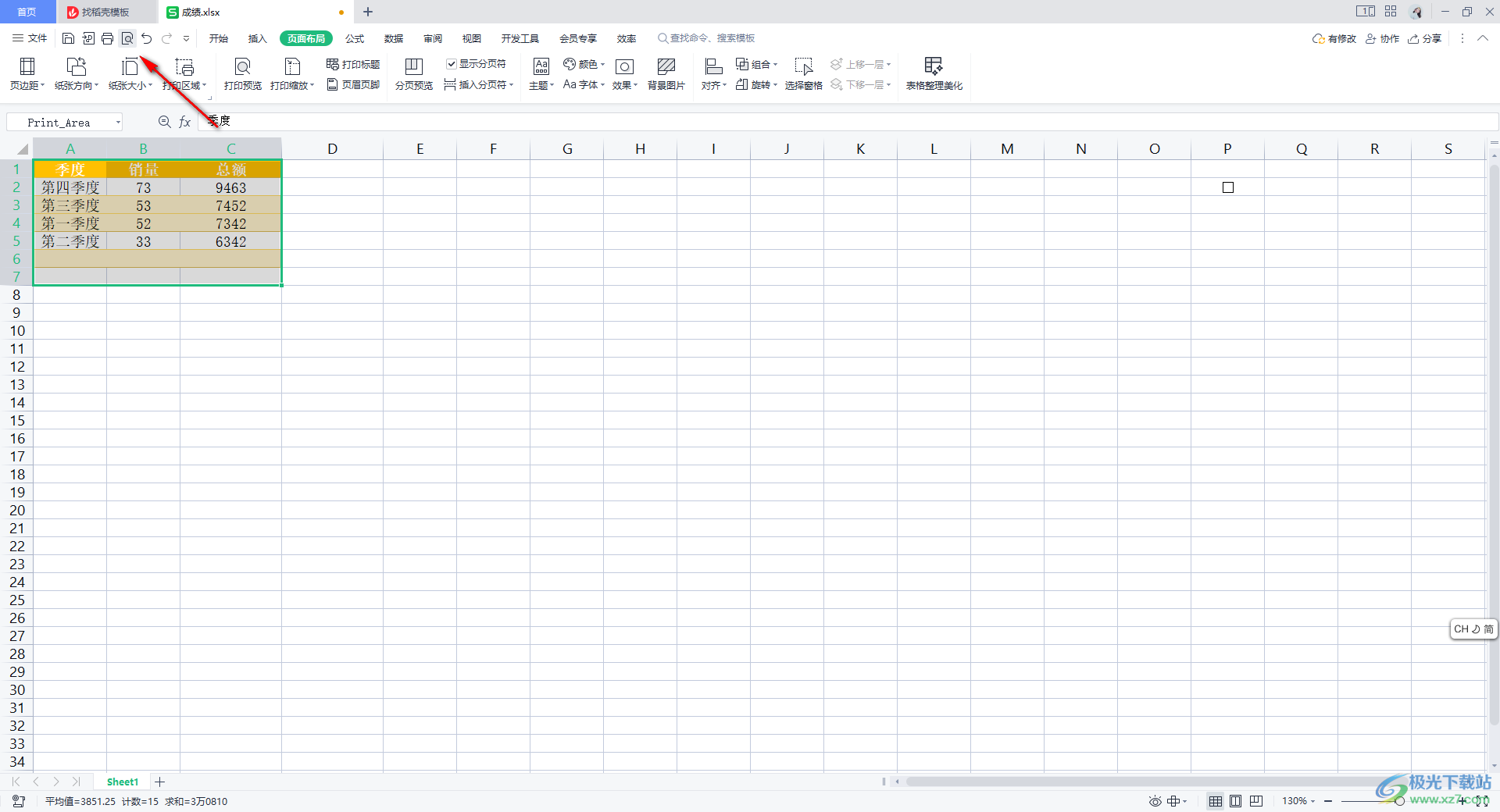Click the 背景图片 background picture button
This screenshot has width=1500, height=812.
pos(666,74)
